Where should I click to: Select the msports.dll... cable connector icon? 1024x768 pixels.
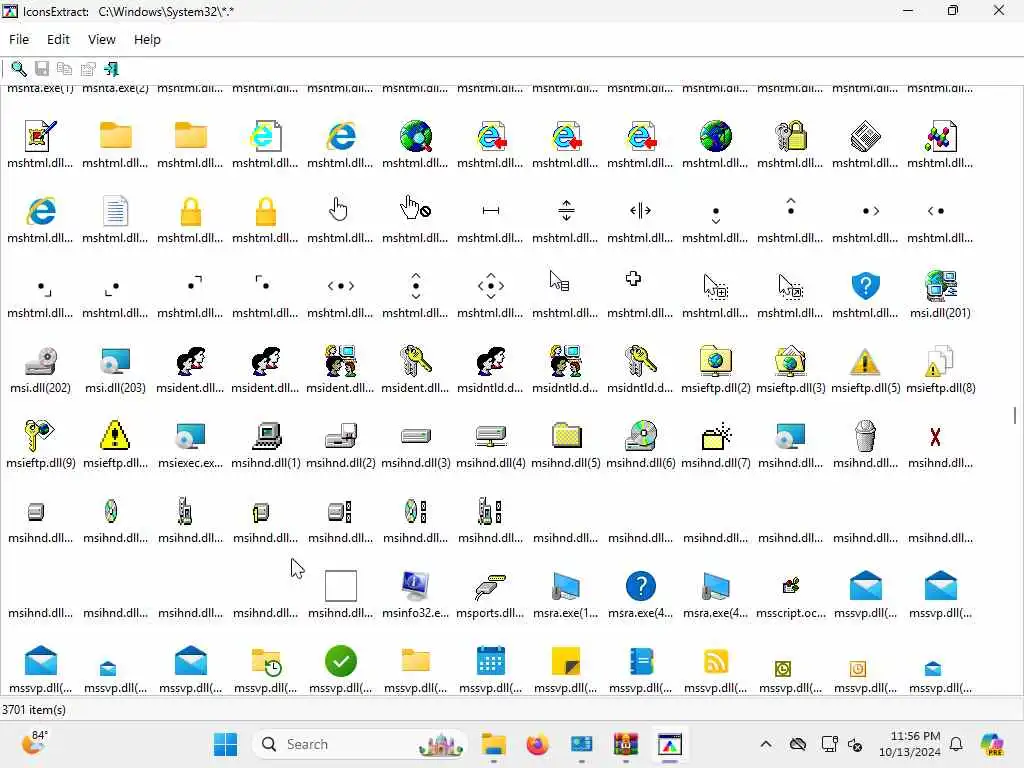point(490,586)
